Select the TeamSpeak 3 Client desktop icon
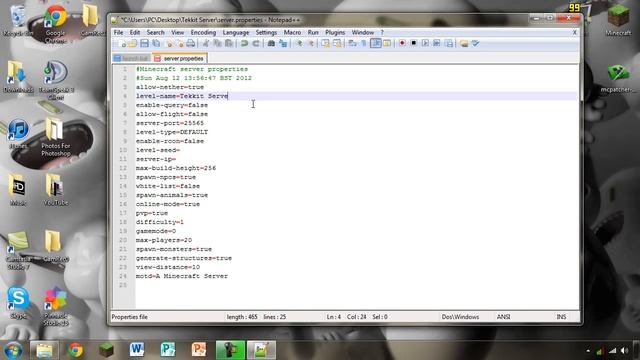 (56, 80)
